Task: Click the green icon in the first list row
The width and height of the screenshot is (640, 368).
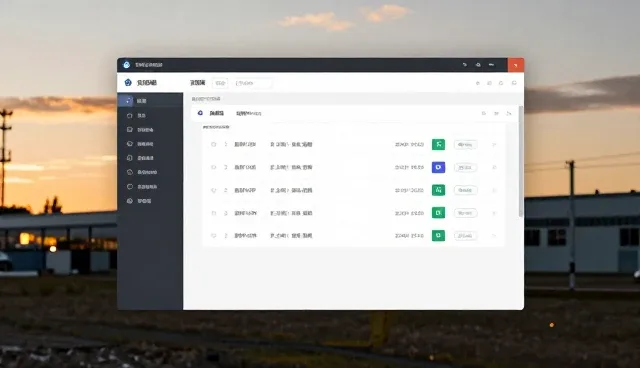Action: [x=438, y=144]
